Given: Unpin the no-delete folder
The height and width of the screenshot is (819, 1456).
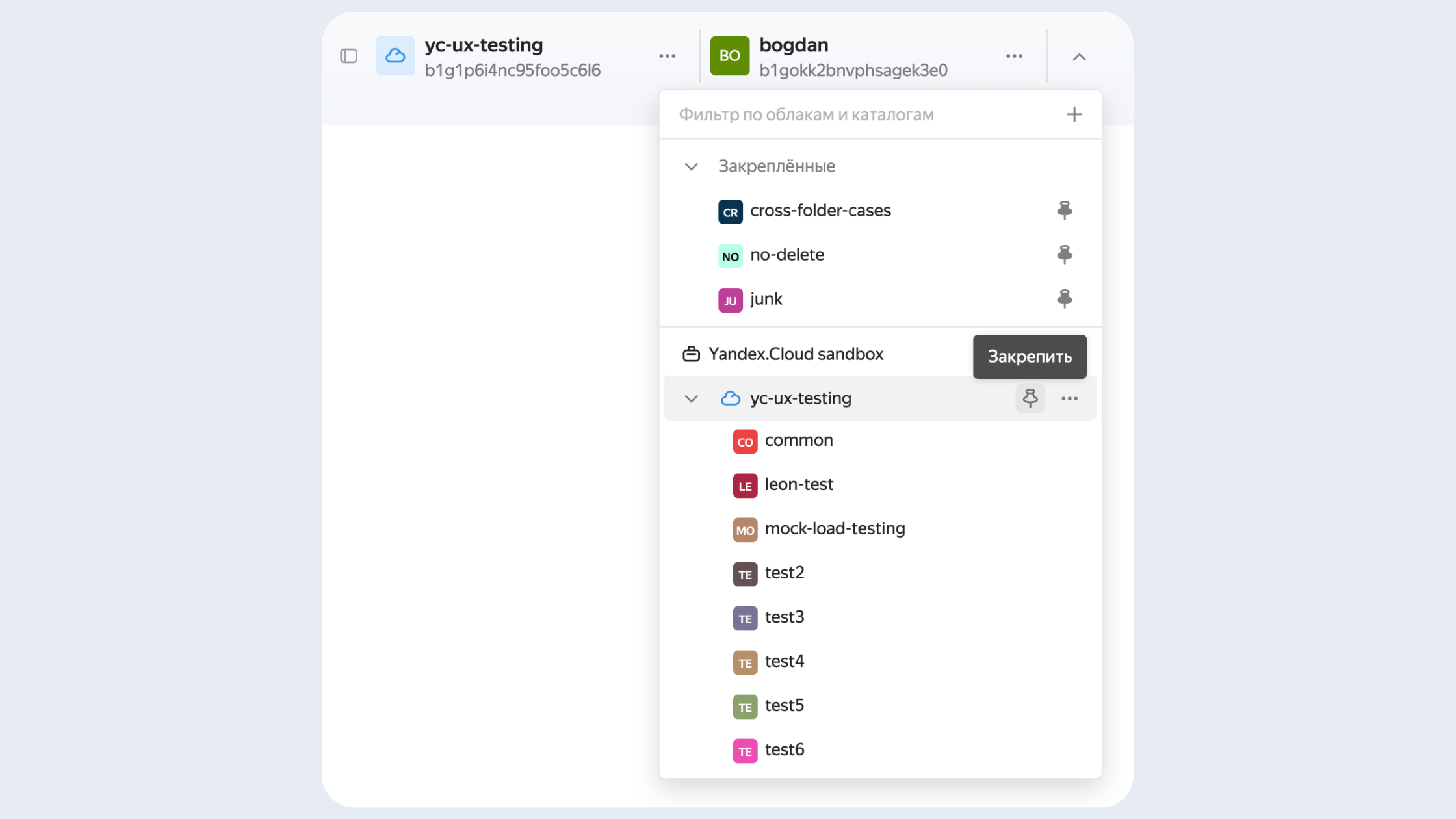Looking at the screenshot, I should click(x=1065, y=255).
